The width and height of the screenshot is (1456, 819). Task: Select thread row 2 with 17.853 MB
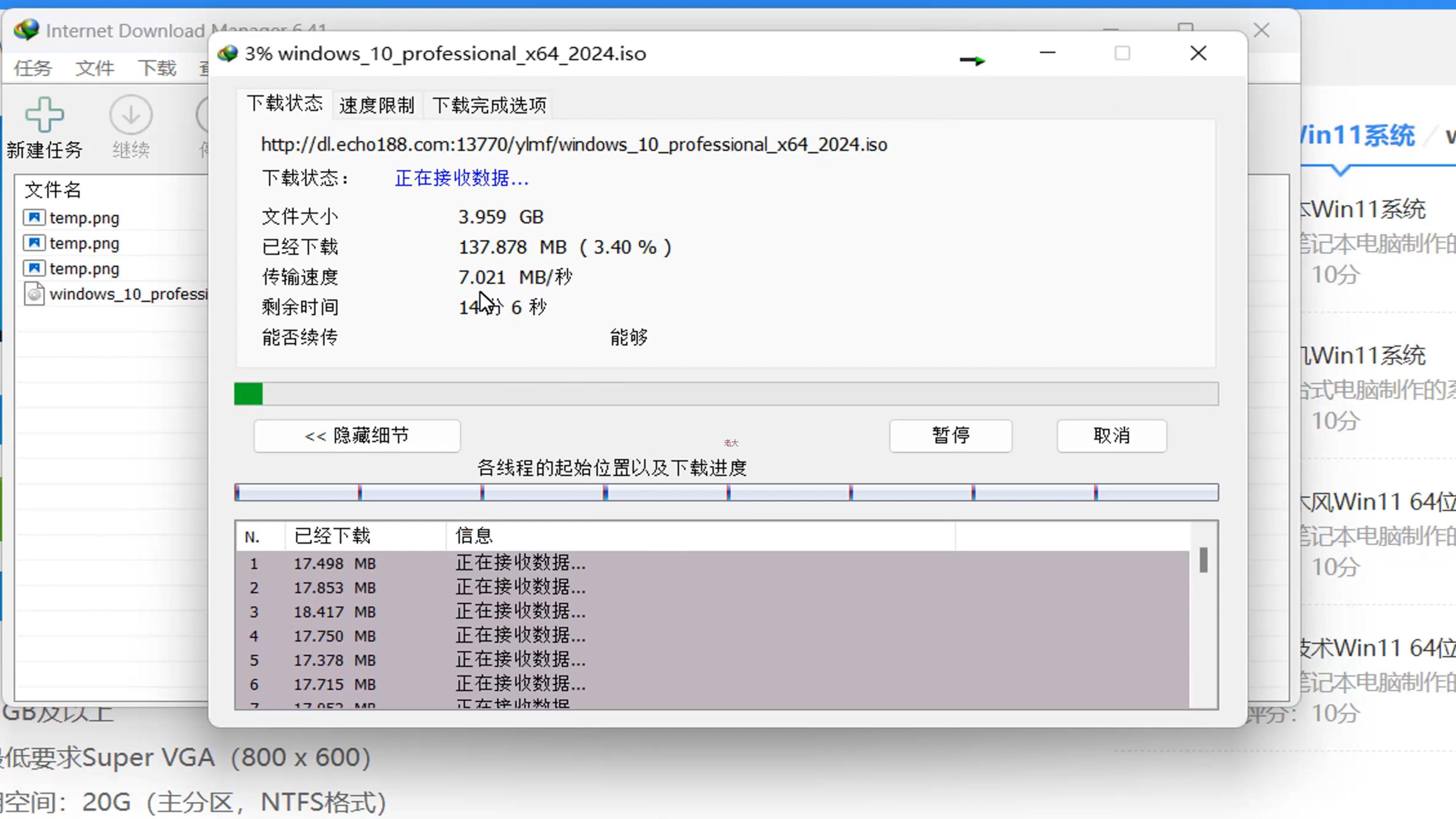[712, 588]
